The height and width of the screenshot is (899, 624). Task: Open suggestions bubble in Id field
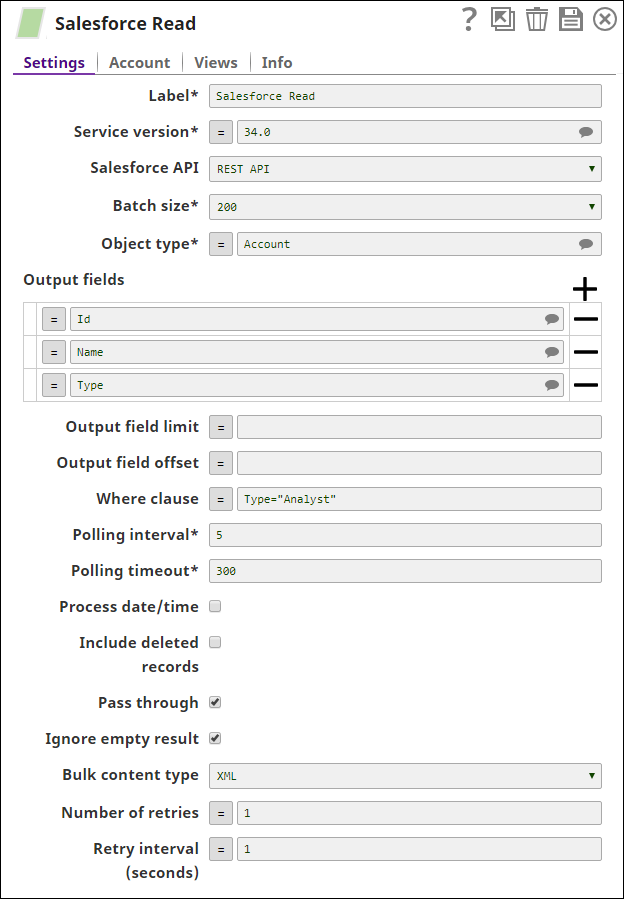552,319
